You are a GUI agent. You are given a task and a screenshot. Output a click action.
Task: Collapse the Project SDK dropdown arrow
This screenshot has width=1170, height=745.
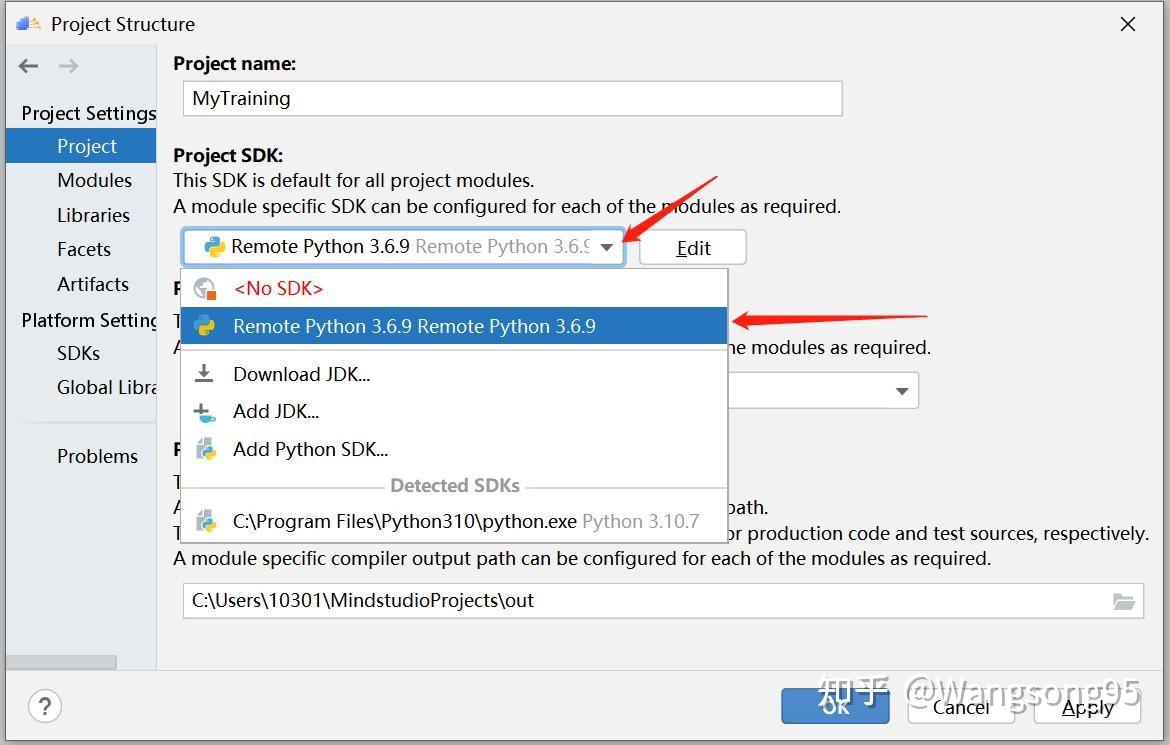[607, 247]
